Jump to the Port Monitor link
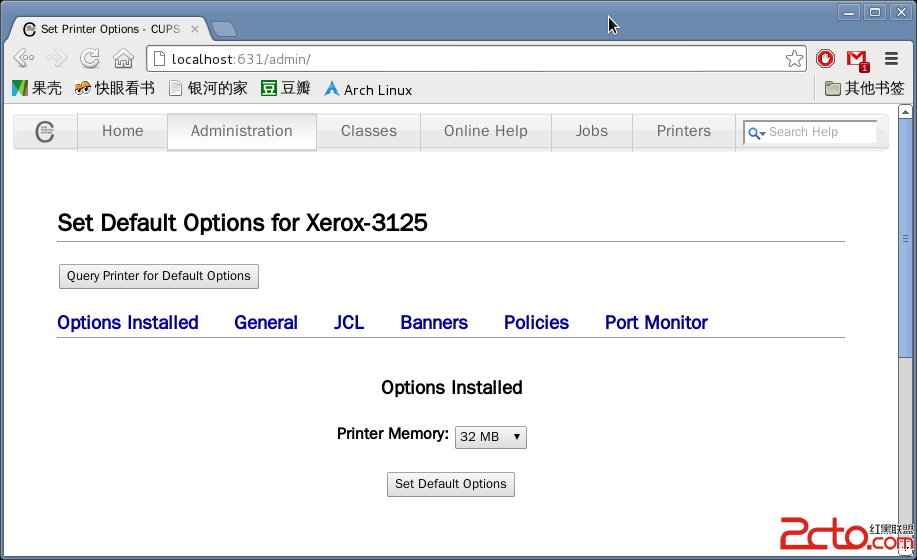Screen dimensions: 917x560 pos(656,323)
